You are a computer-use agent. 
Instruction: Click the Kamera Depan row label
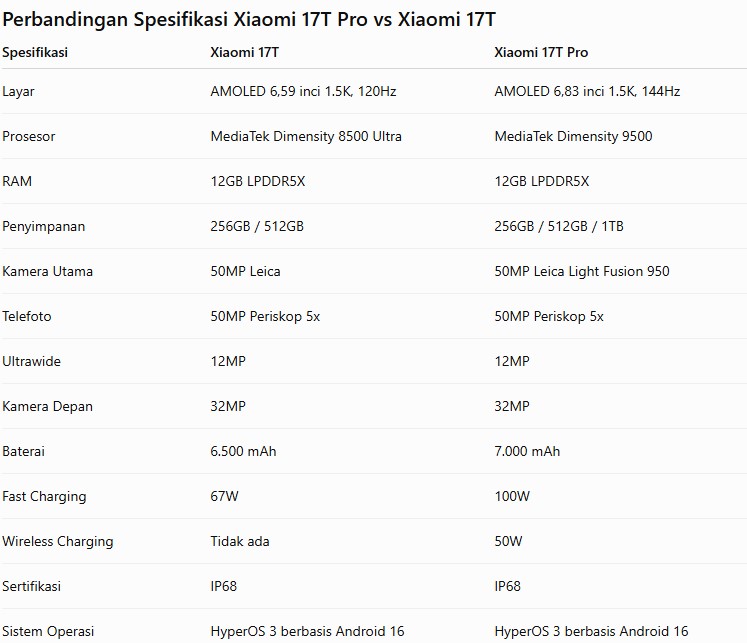(47, 406)
